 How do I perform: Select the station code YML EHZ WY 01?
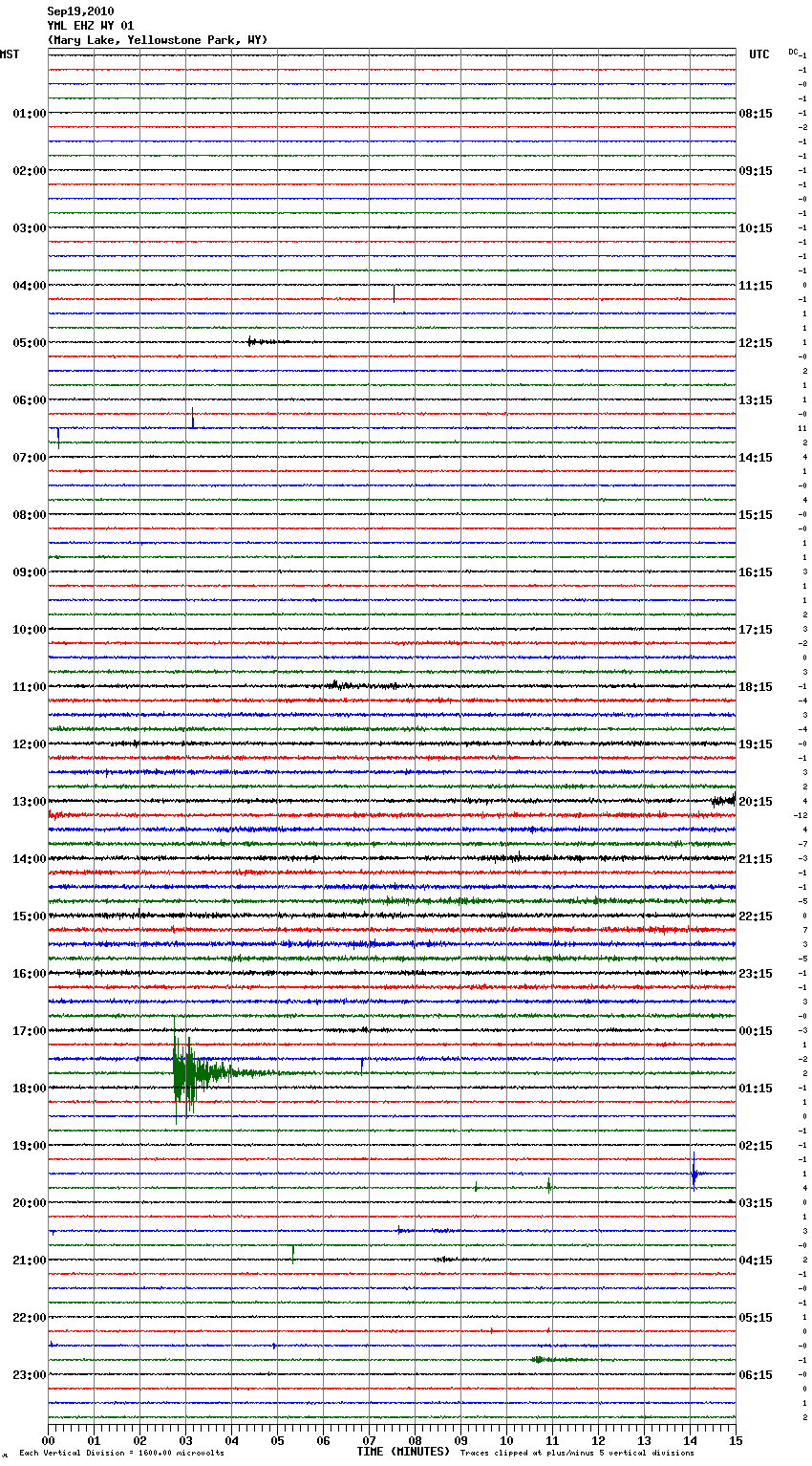click(91, 26)
